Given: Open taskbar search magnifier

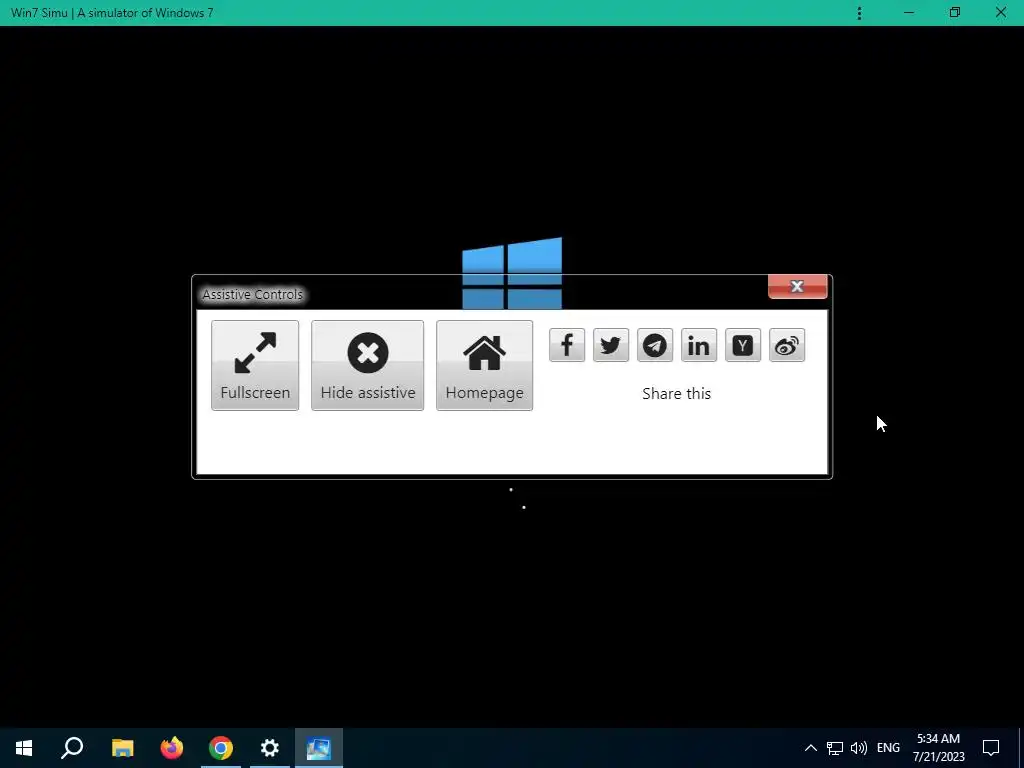Looking at the screenshot, I should coord(72,748).
